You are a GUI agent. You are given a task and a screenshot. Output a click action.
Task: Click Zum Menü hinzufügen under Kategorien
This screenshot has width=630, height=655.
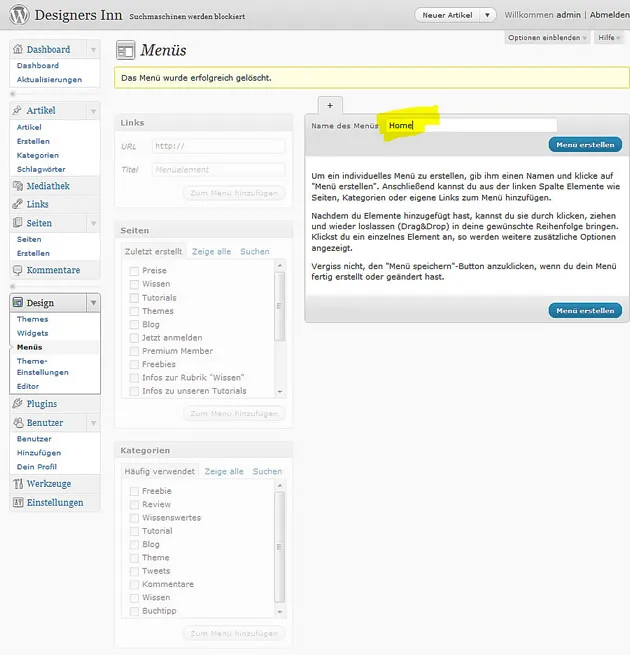coord(234,633)
